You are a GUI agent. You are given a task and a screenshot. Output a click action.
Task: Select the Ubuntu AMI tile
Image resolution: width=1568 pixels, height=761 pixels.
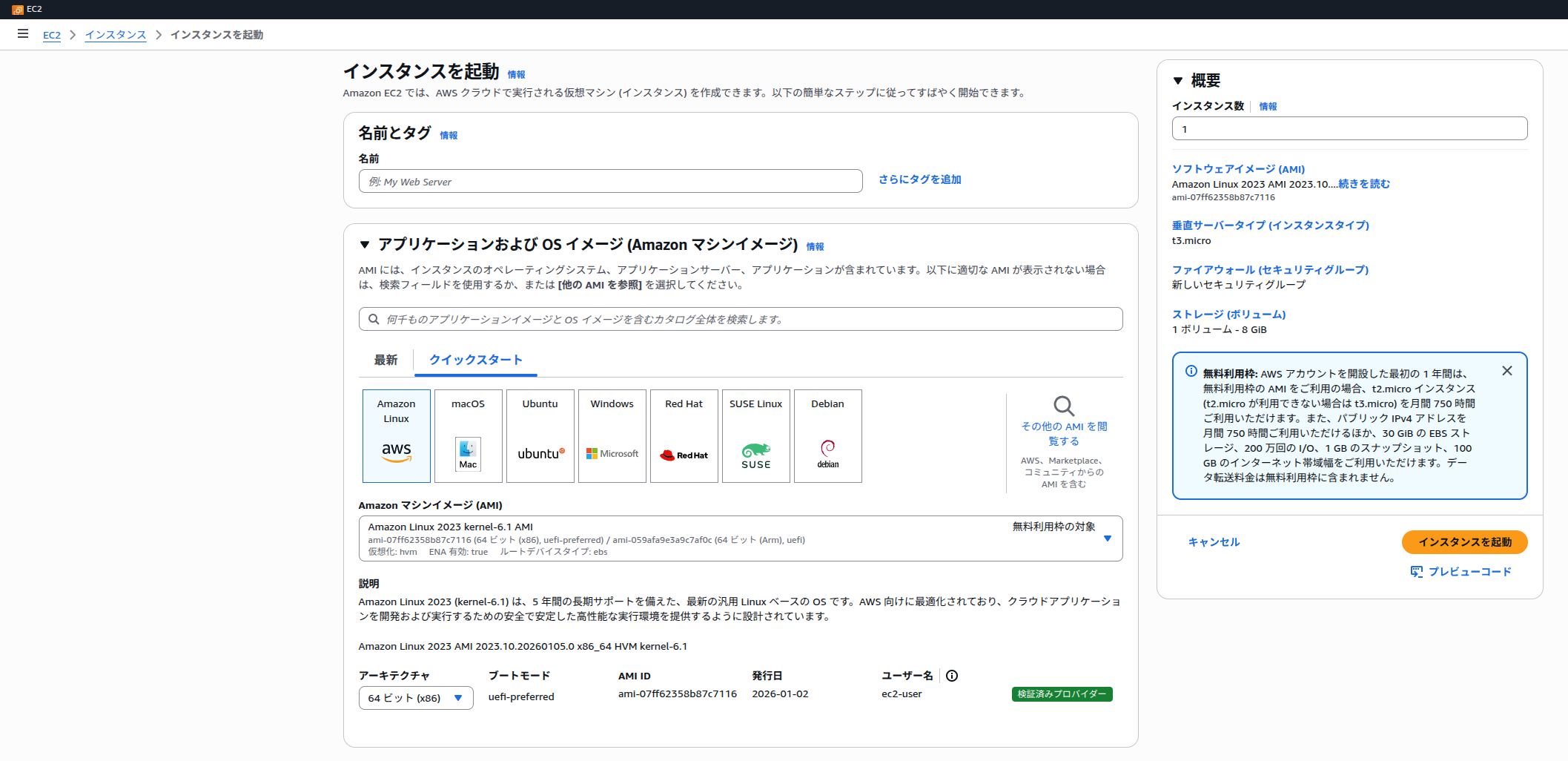(540, 436)
